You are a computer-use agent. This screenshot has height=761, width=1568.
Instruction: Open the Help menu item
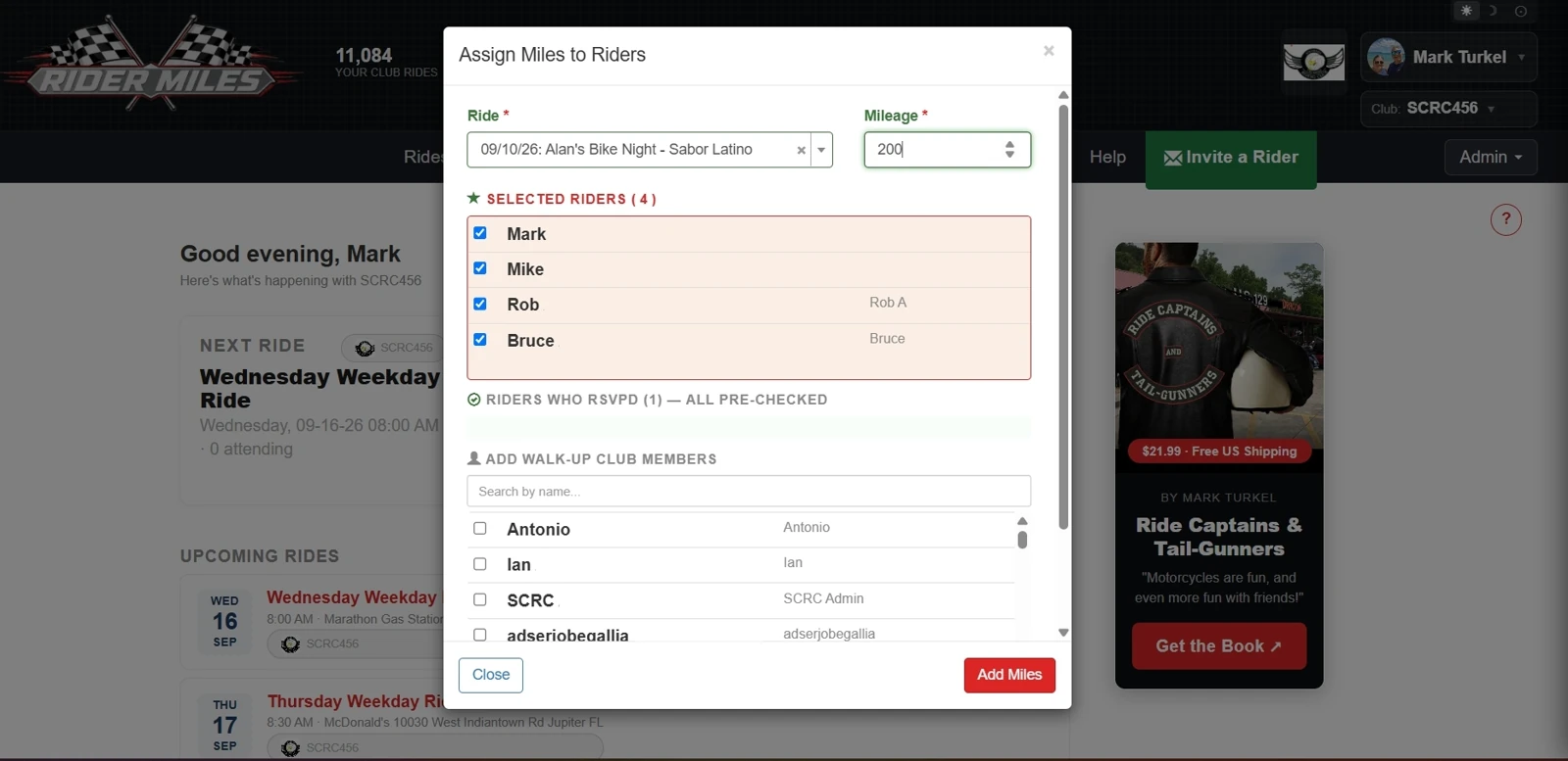[x=1107, y=157]
